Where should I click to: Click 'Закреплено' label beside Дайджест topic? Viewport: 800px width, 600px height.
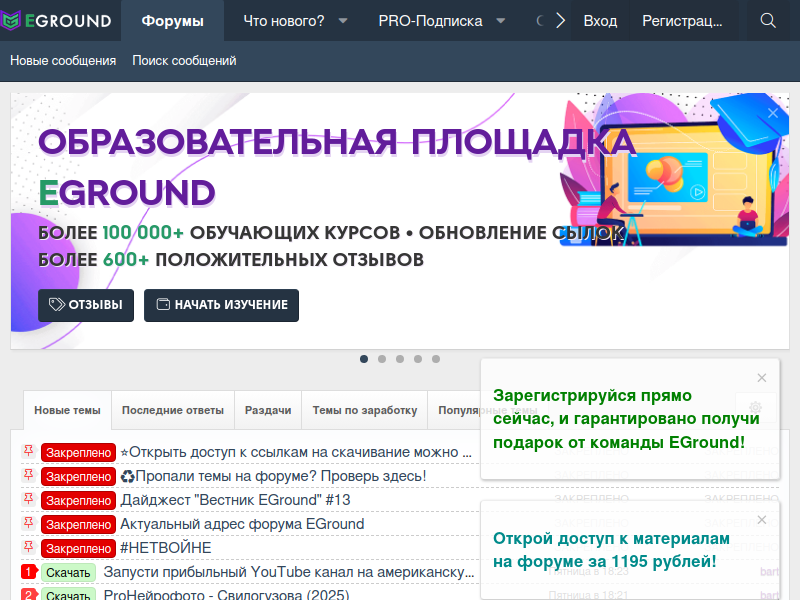79,501
